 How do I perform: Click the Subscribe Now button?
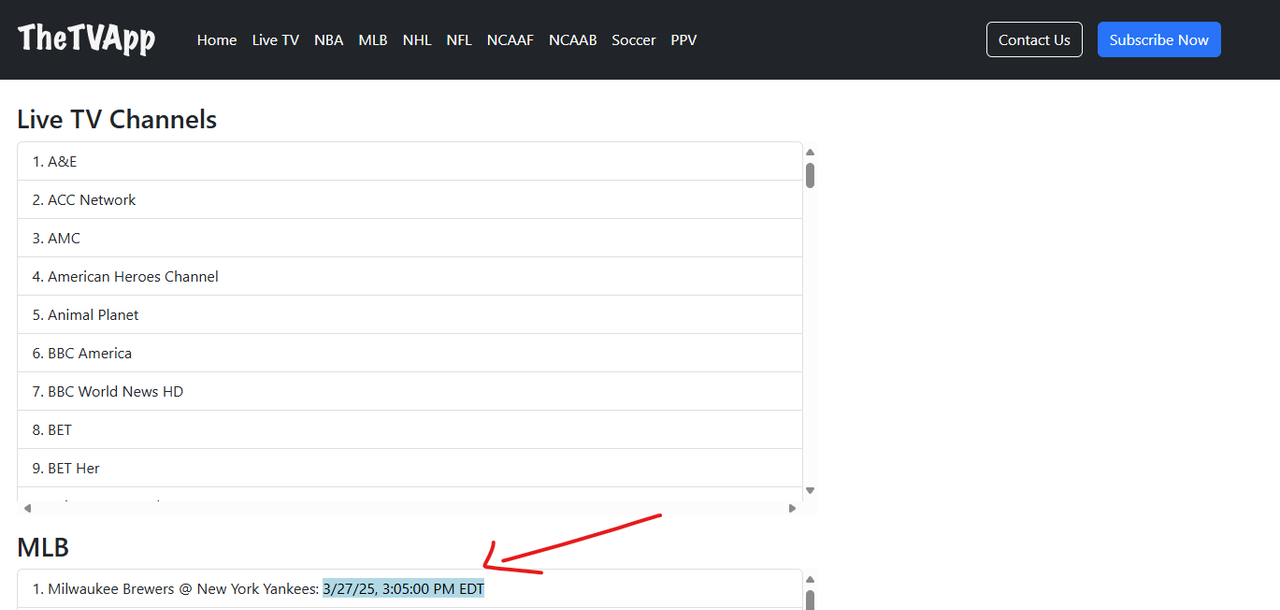(1159, 40)
